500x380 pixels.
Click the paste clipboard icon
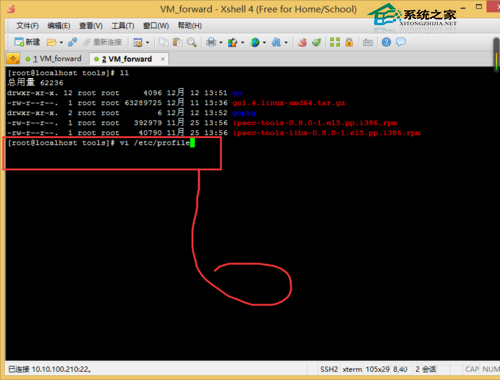(x=178, y=42)
